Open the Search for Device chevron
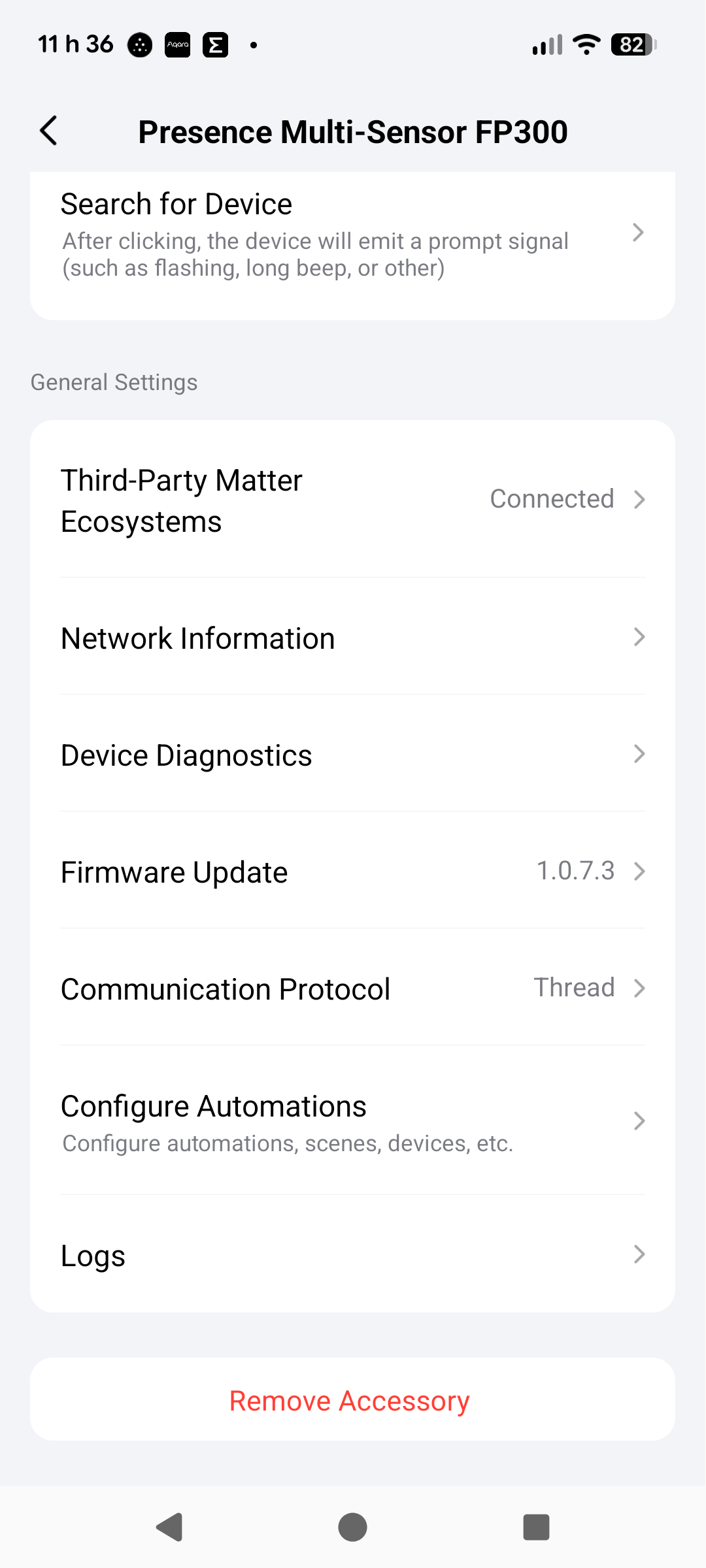706x1568 pixels. coord(638,233)
